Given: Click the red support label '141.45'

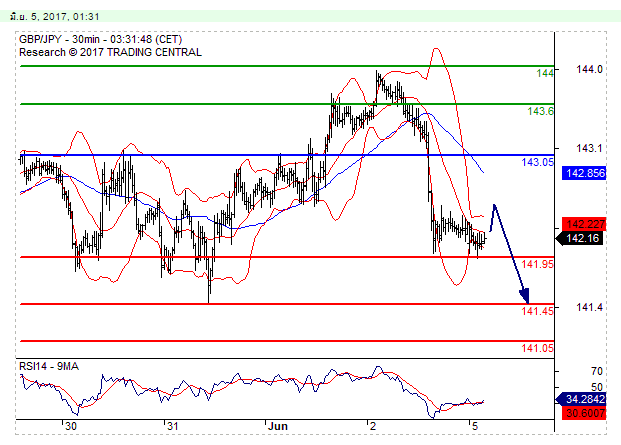Looking at the screenshot, I should pos(537,311).
